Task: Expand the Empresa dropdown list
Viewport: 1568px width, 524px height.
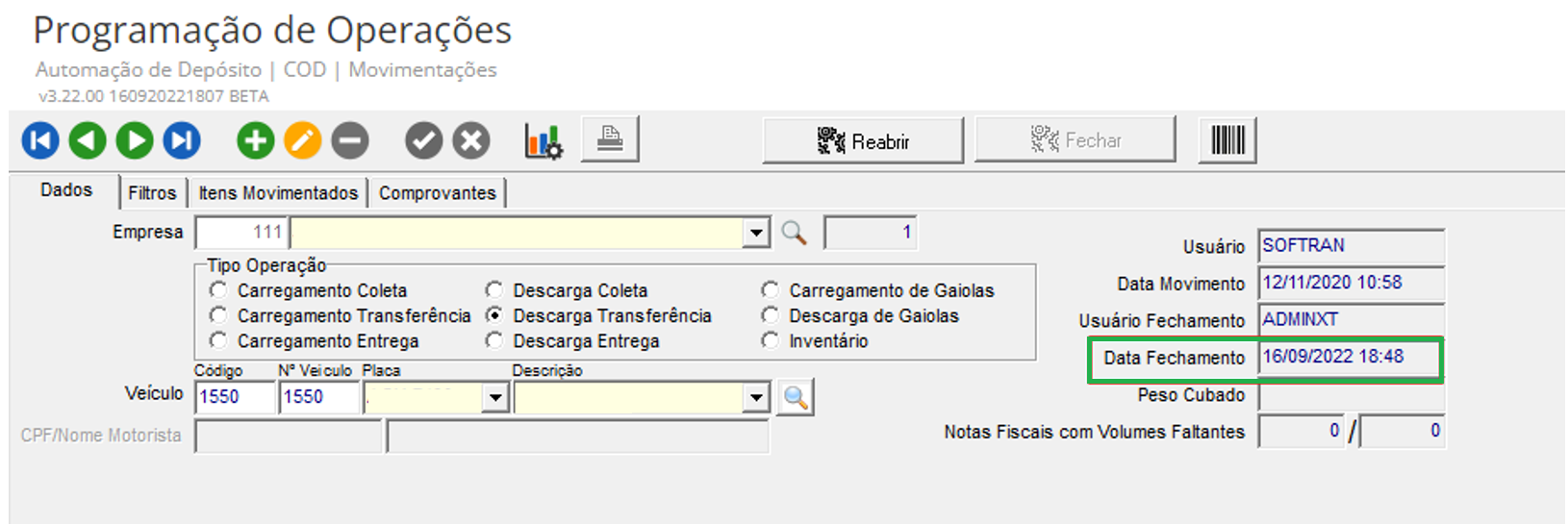Action: [757, 233]
